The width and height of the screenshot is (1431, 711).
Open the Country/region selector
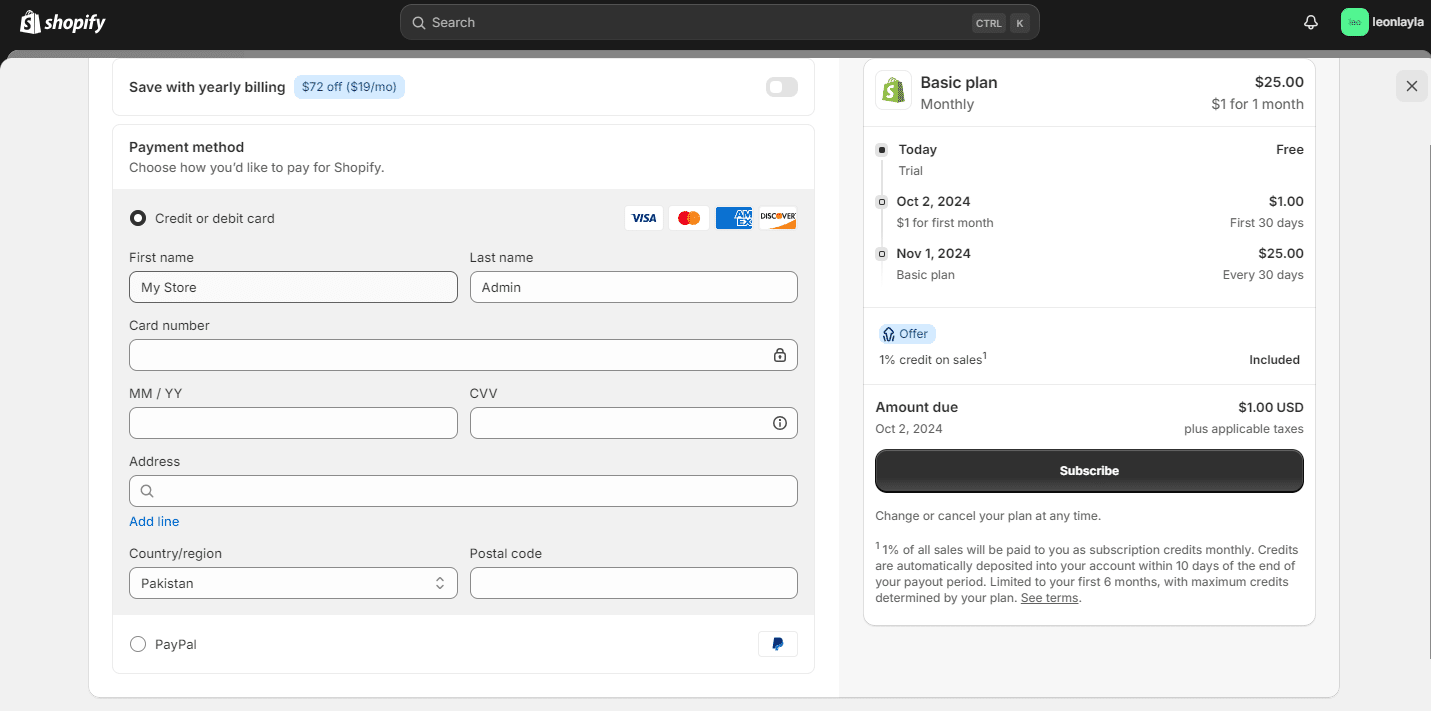point(292,583)
